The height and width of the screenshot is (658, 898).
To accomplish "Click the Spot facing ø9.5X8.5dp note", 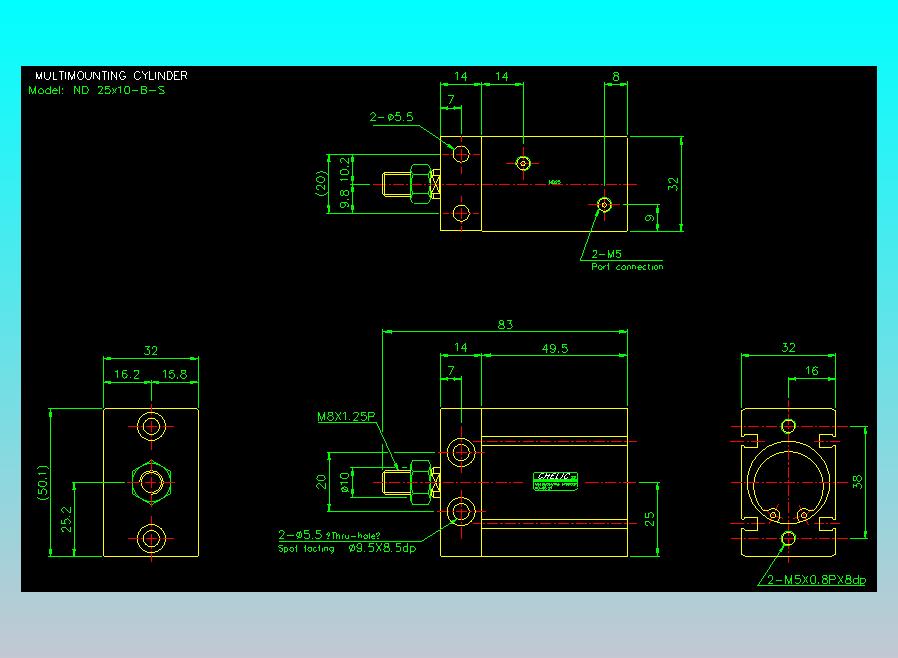I will pos(347,548).
